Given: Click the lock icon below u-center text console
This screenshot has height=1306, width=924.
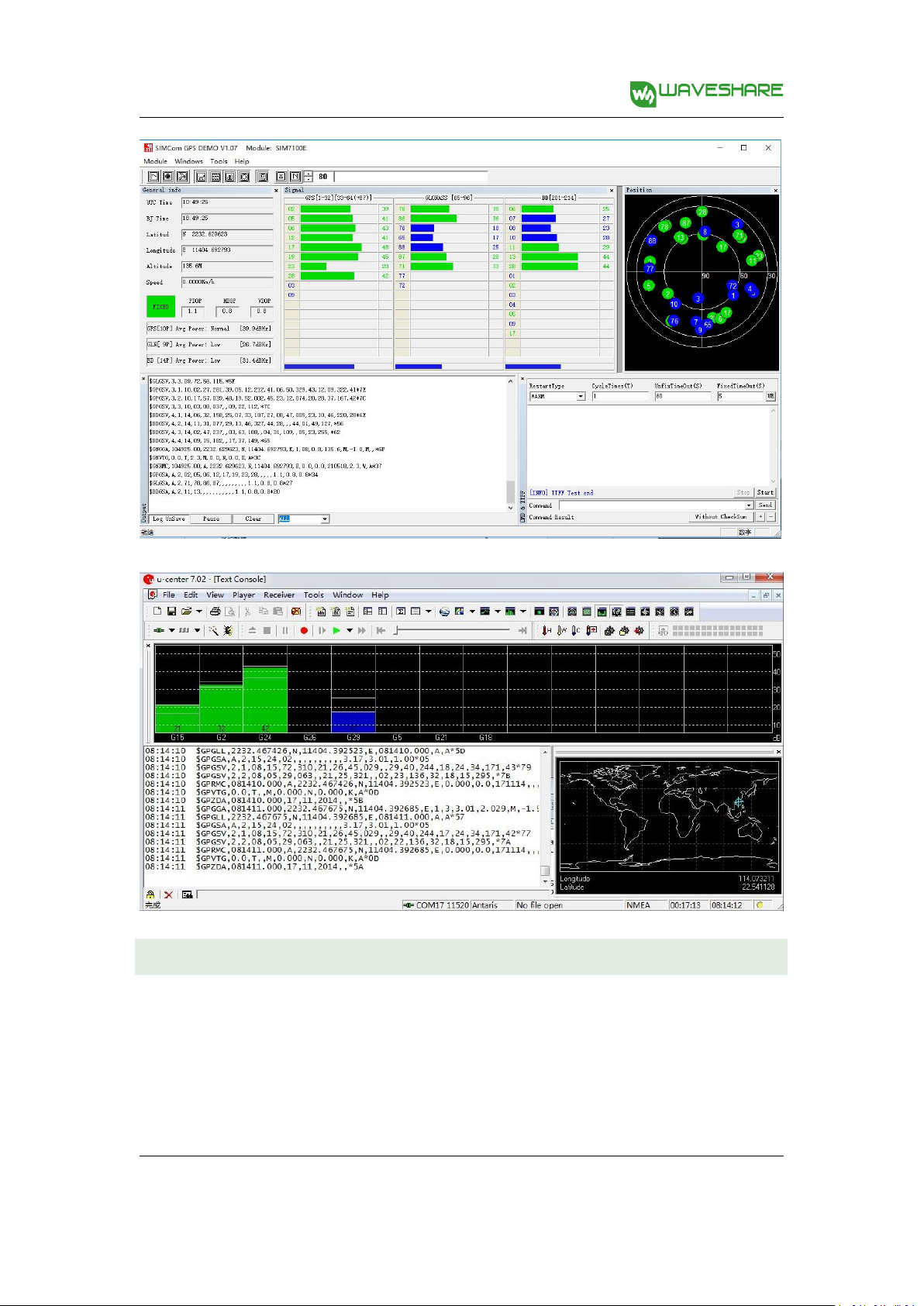Looking at the screenshot, I should (x=150, y=894).
